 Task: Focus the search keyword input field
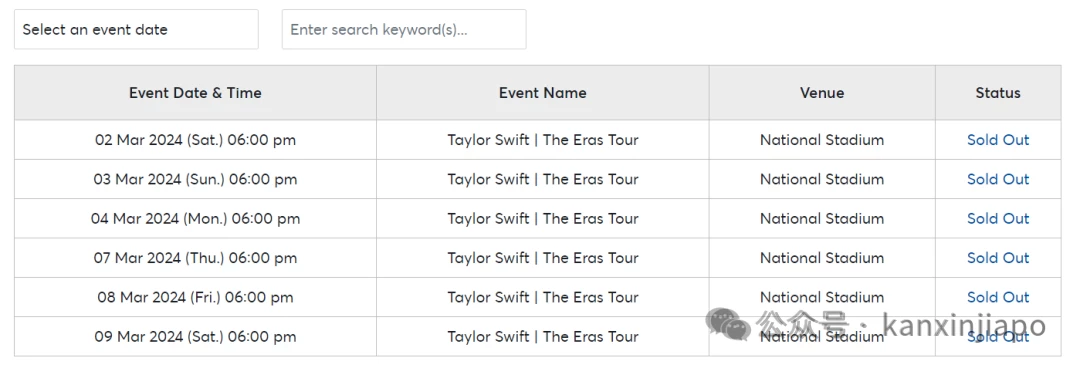click(404, 30)
